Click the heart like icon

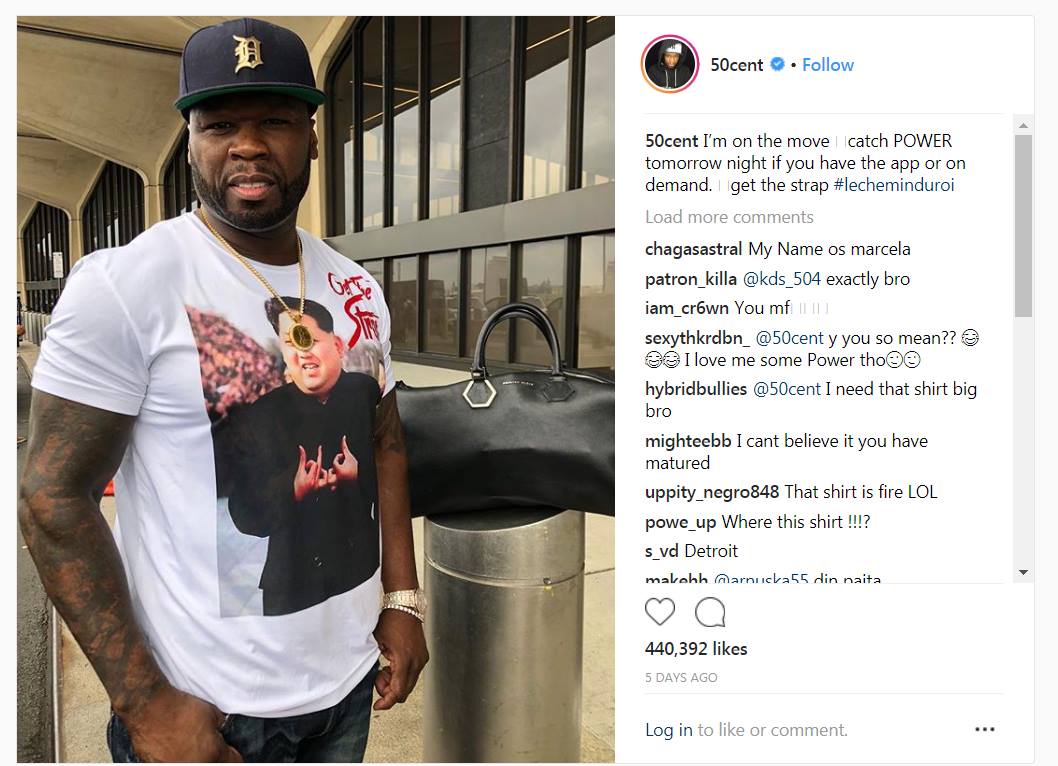(x=659, y=611)
